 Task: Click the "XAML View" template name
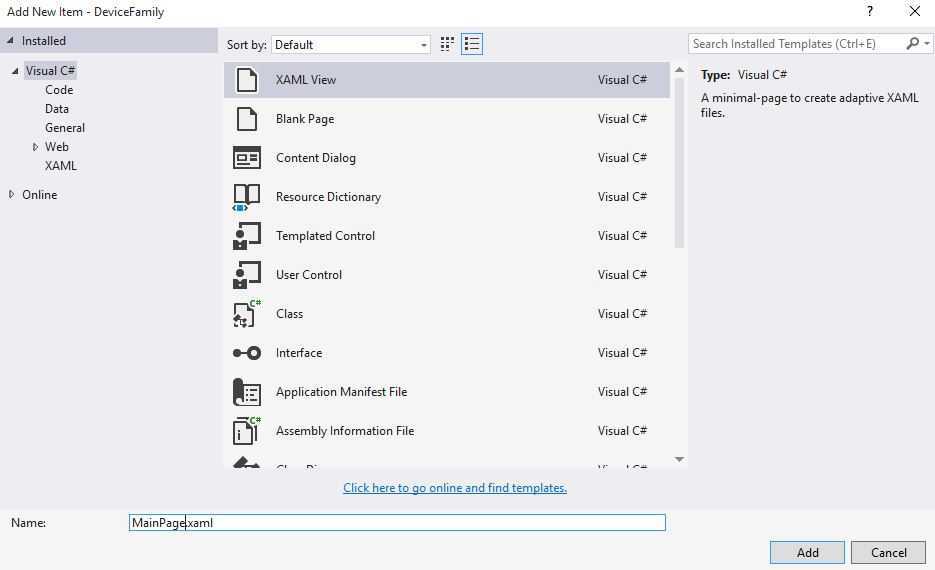point(306,80)
